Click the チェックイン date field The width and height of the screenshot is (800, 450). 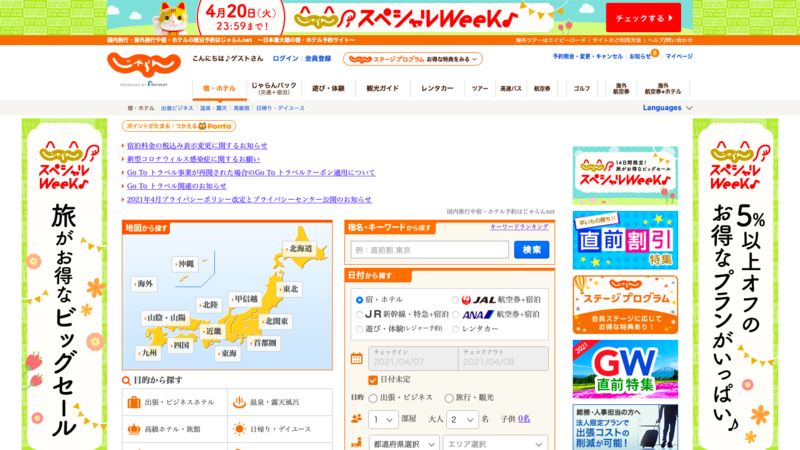point(413,359)
